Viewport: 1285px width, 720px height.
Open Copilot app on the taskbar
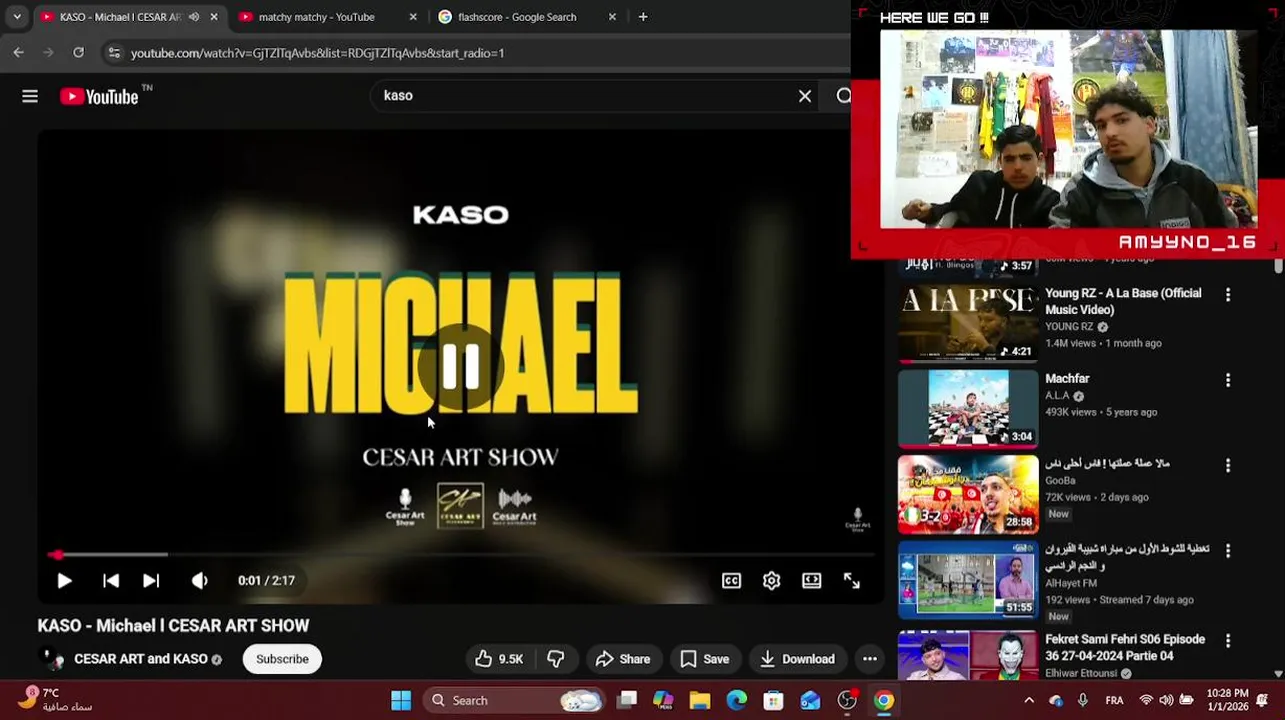click(663, 700)
